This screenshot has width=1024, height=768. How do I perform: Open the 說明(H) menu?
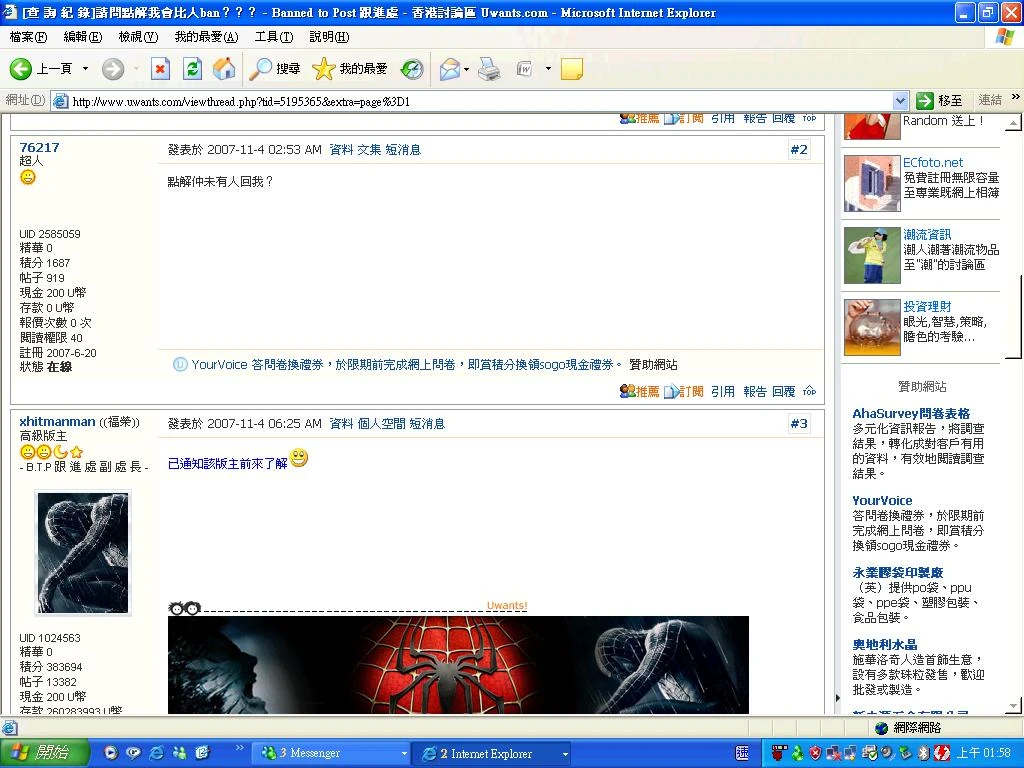click(329, 37)
